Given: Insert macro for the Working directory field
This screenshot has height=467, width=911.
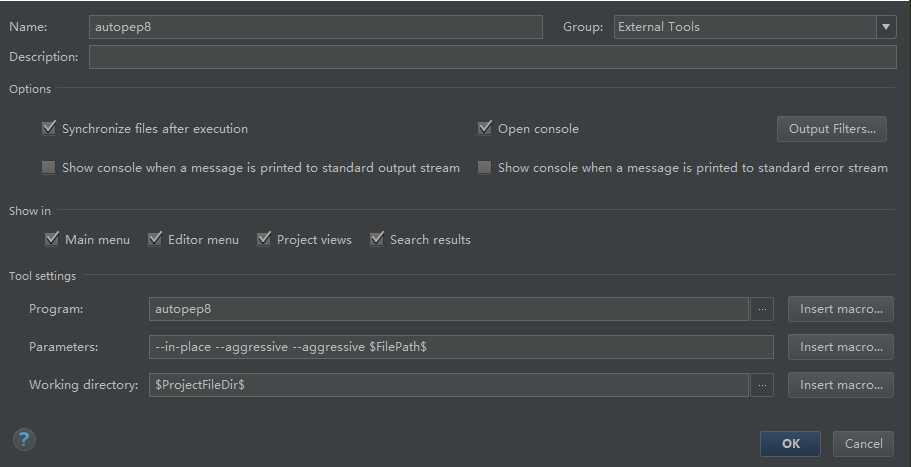Looking at the screenshot, I should point(841,385).
